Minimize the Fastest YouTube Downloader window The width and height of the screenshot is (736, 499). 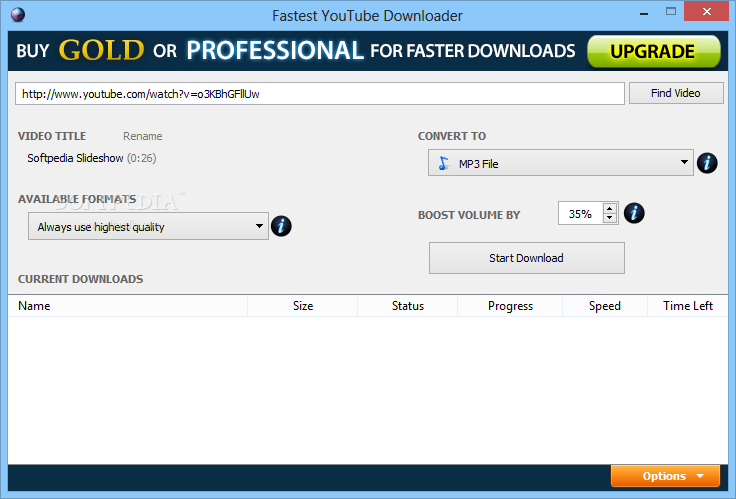tap(644, 14)
